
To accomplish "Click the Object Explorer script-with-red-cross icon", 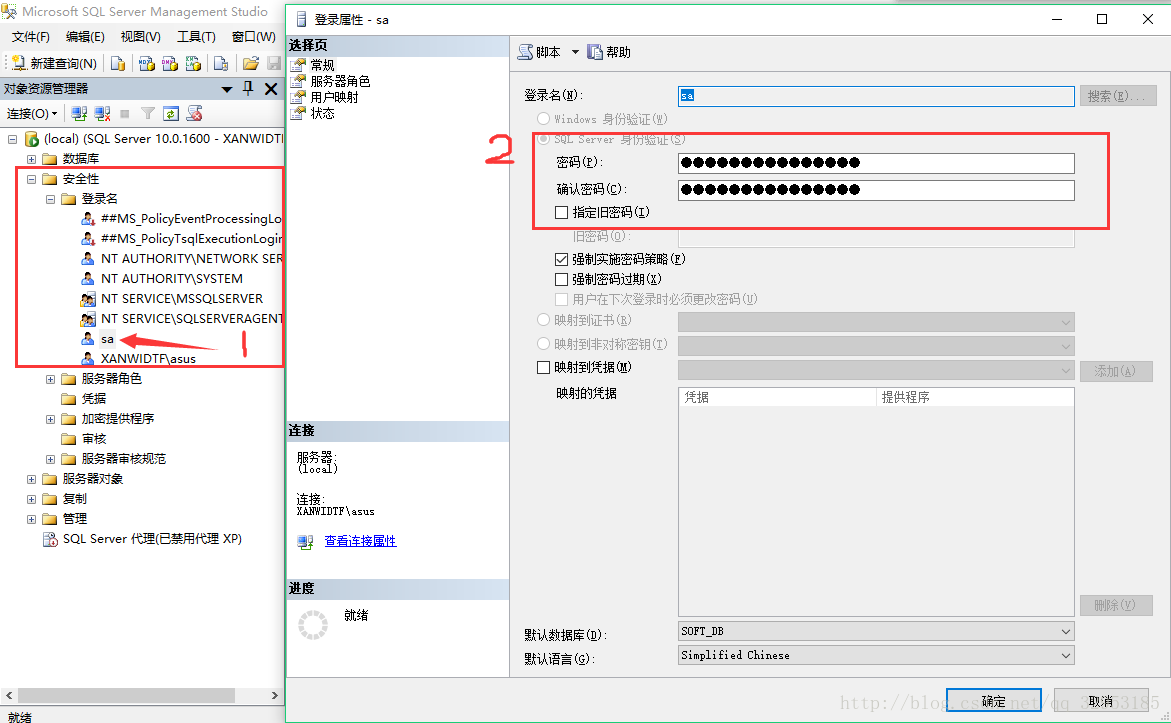I will (x=195, y=114).
